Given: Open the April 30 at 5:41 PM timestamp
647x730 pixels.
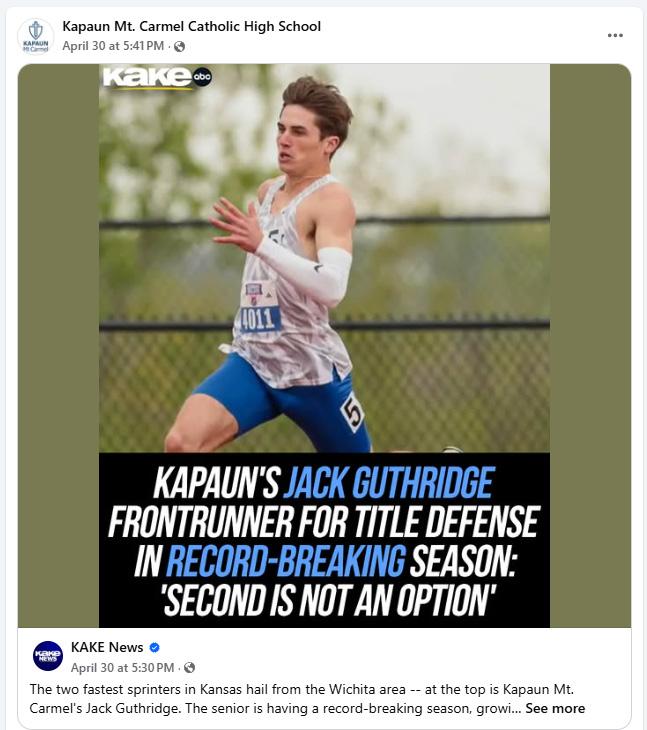Looking at the screenshot, I should 113,46.
